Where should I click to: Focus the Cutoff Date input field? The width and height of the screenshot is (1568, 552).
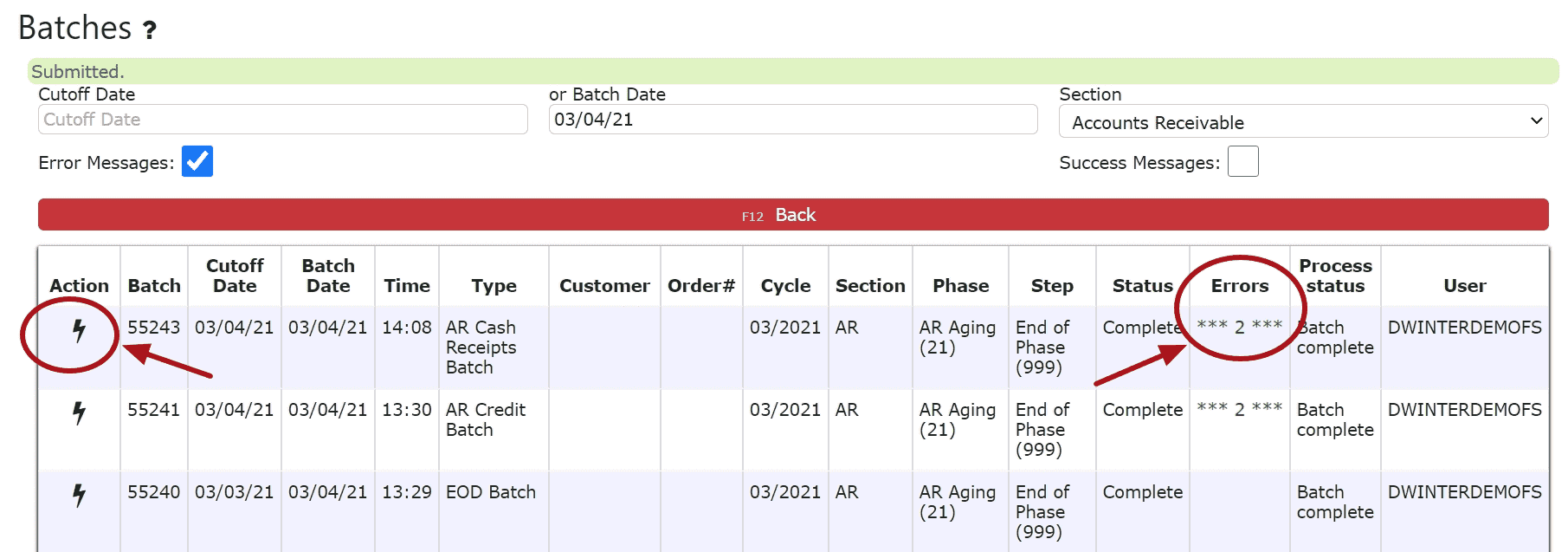pos(283,120)
